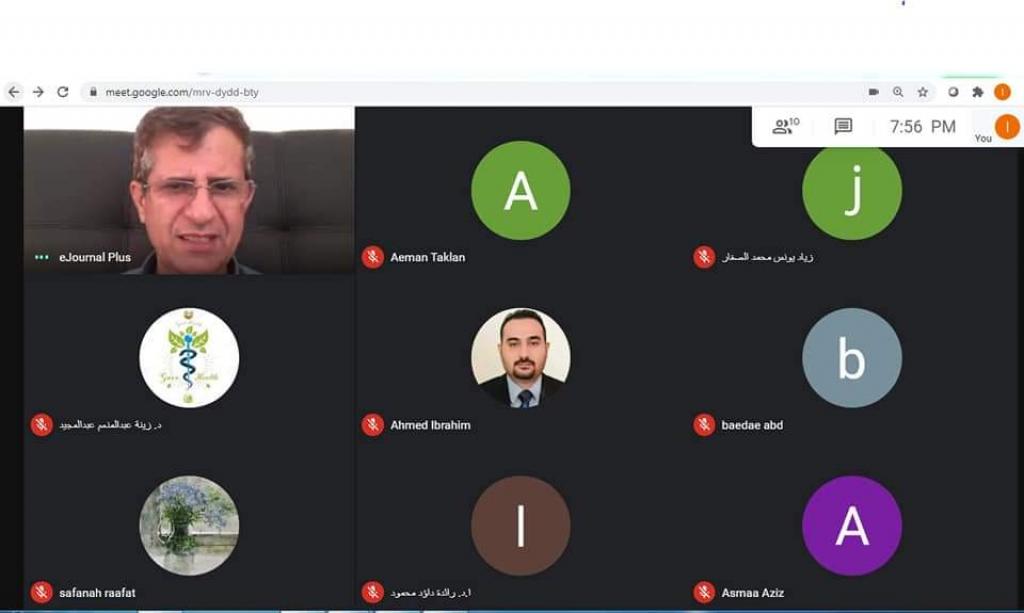Image resolution: width=1024 pixels, height=613 pixels.
Task: Click the muted mic icon beside Aeman Taklan
Action: point(373,257)
